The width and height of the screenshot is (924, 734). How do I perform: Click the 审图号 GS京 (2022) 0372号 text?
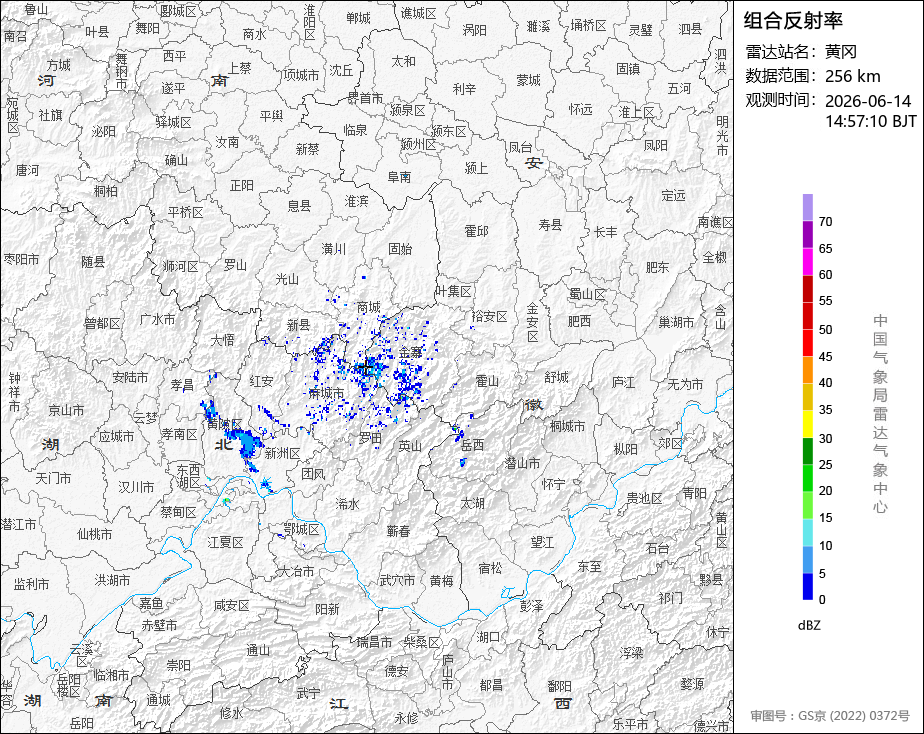(x=830, y=716)
